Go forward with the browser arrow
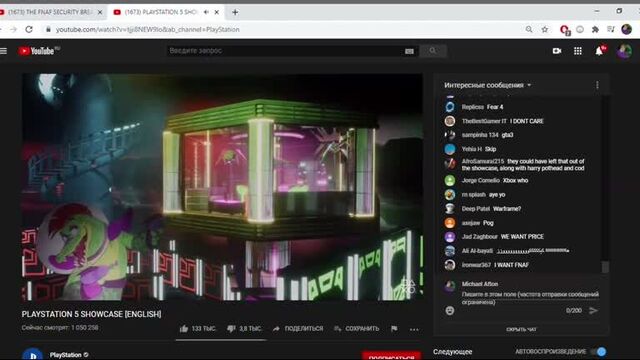The height and width of the screenshot is (360, 640). pos(13,29)
